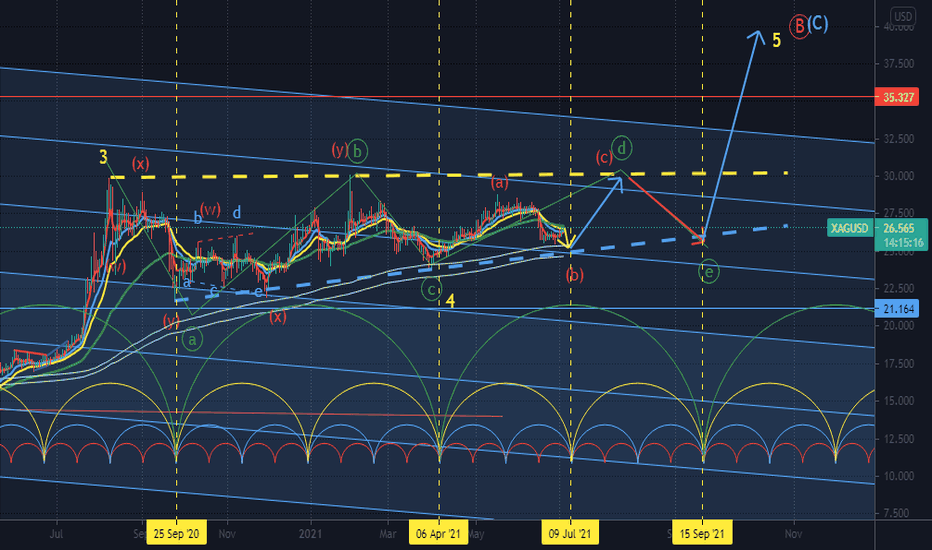Select the 06 Apr '21 date label
Screen dimensions: 932x550
point(439,533)
